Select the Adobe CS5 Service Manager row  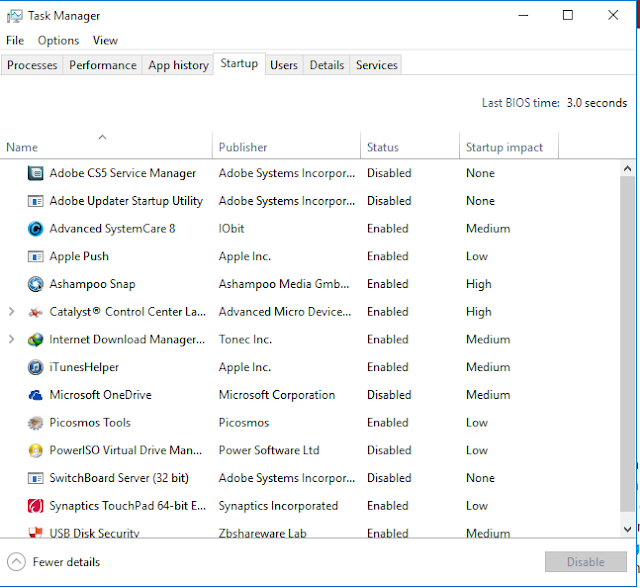310,173
